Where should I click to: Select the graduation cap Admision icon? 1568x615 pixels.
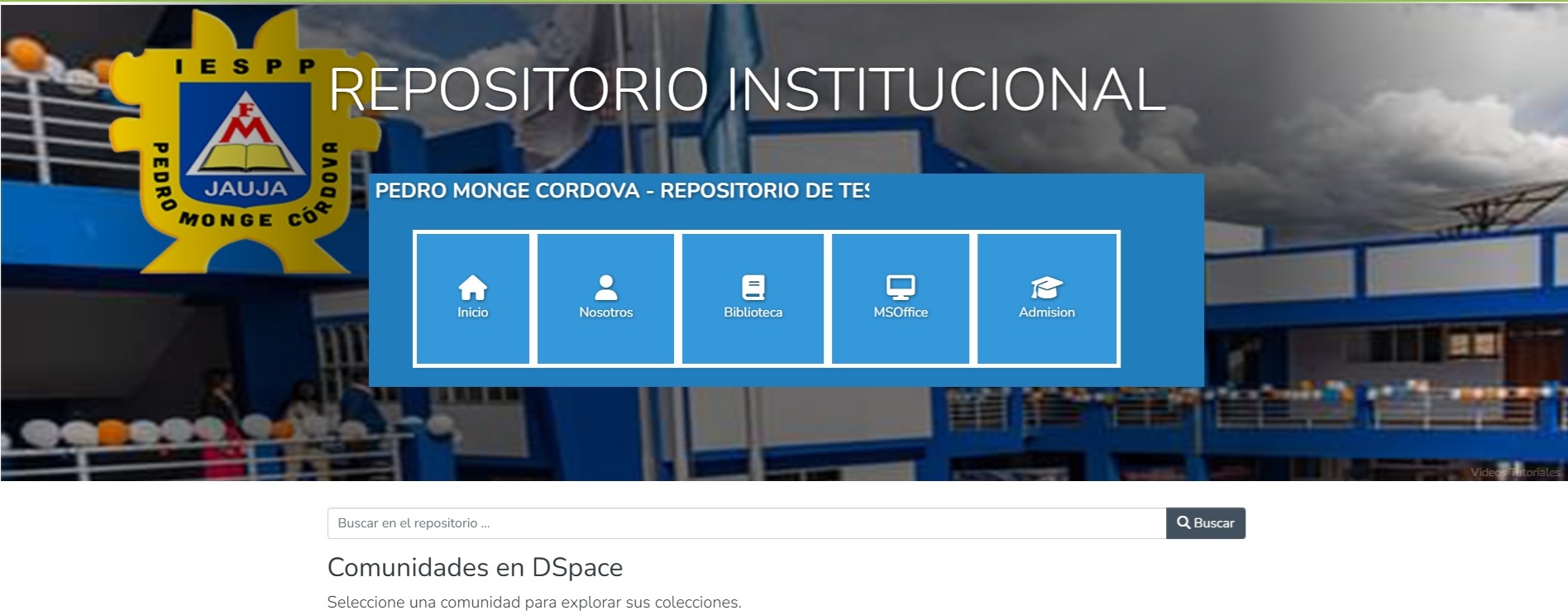click(1046, 287)
